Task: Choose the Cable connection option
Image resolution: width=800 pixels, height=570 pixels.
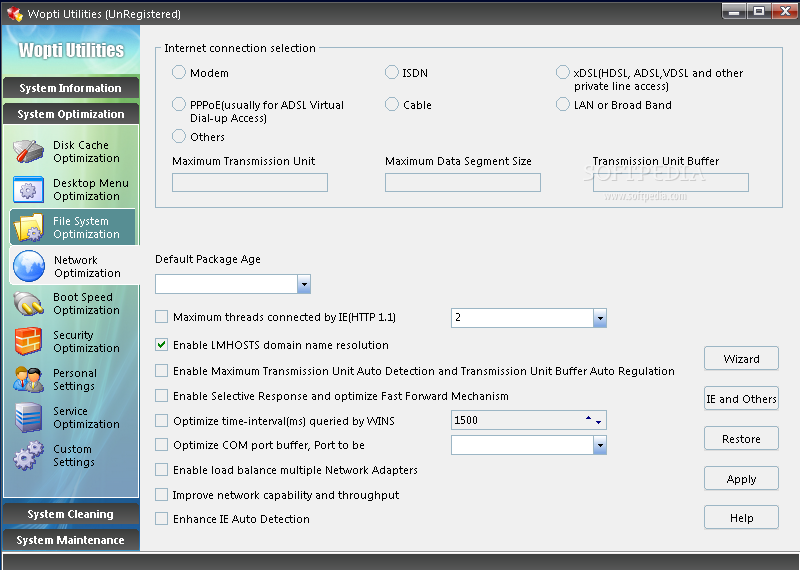Action: click(391, 105)
